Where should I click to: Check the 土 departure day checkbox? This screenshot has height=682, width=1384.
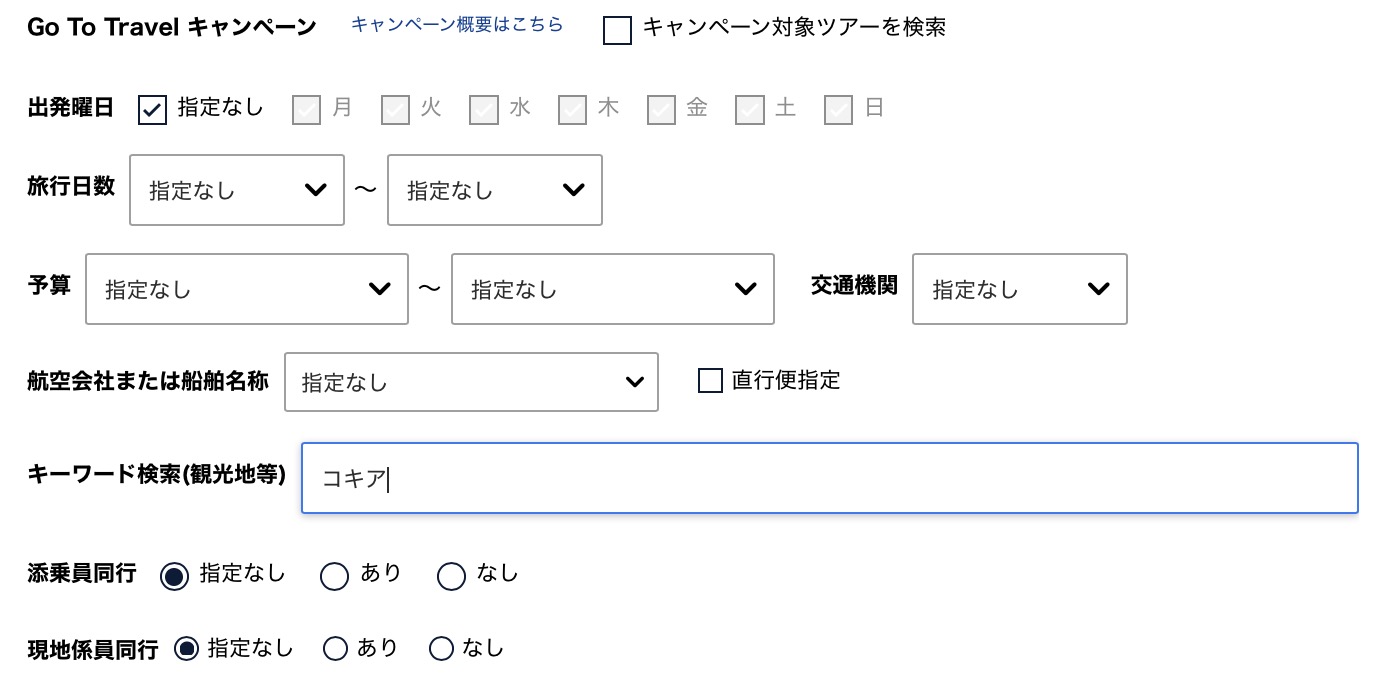tap(749, 110)
